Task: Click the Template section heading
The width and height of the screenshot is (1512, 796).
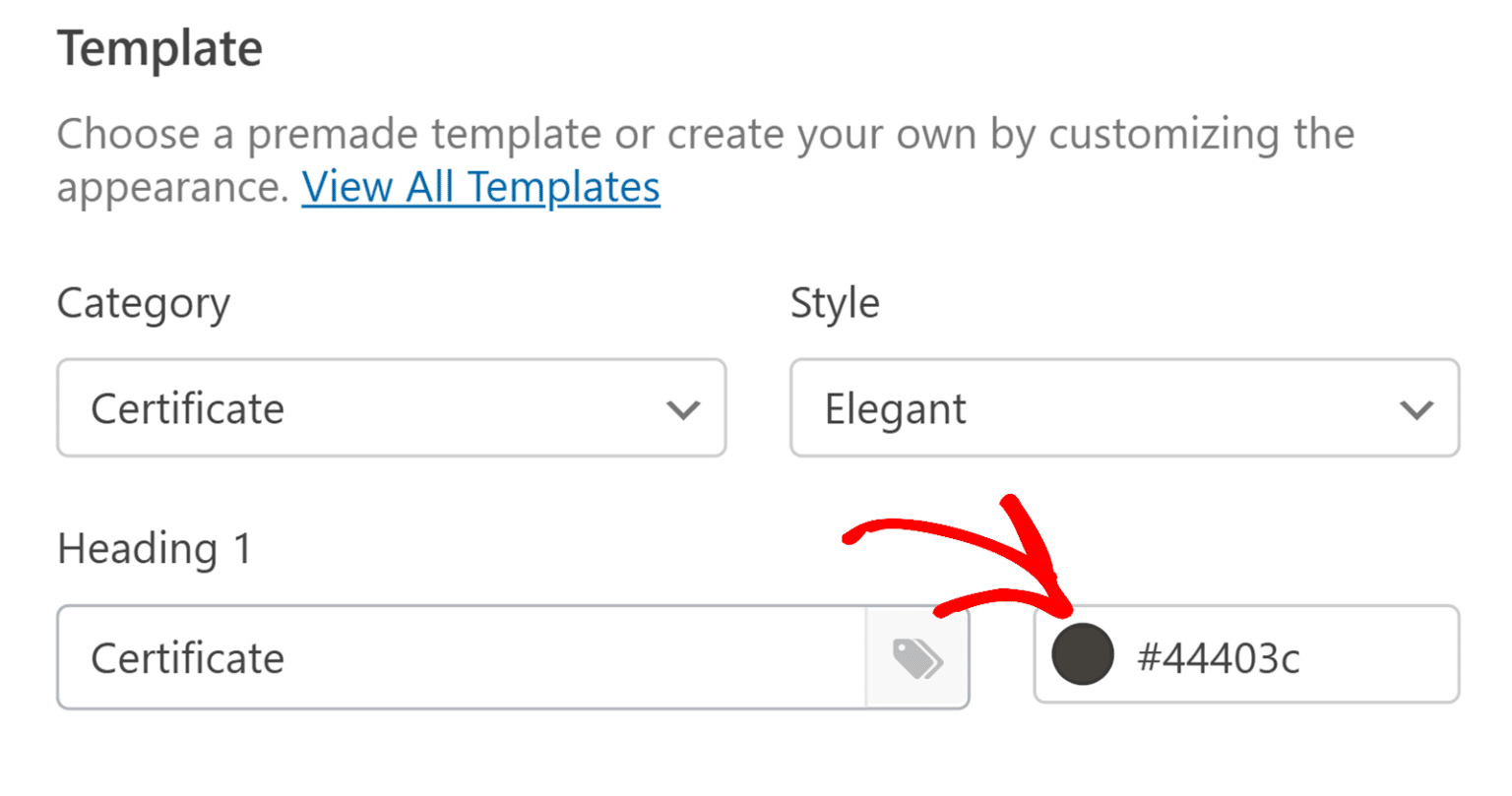Action: tap(159, 48)
